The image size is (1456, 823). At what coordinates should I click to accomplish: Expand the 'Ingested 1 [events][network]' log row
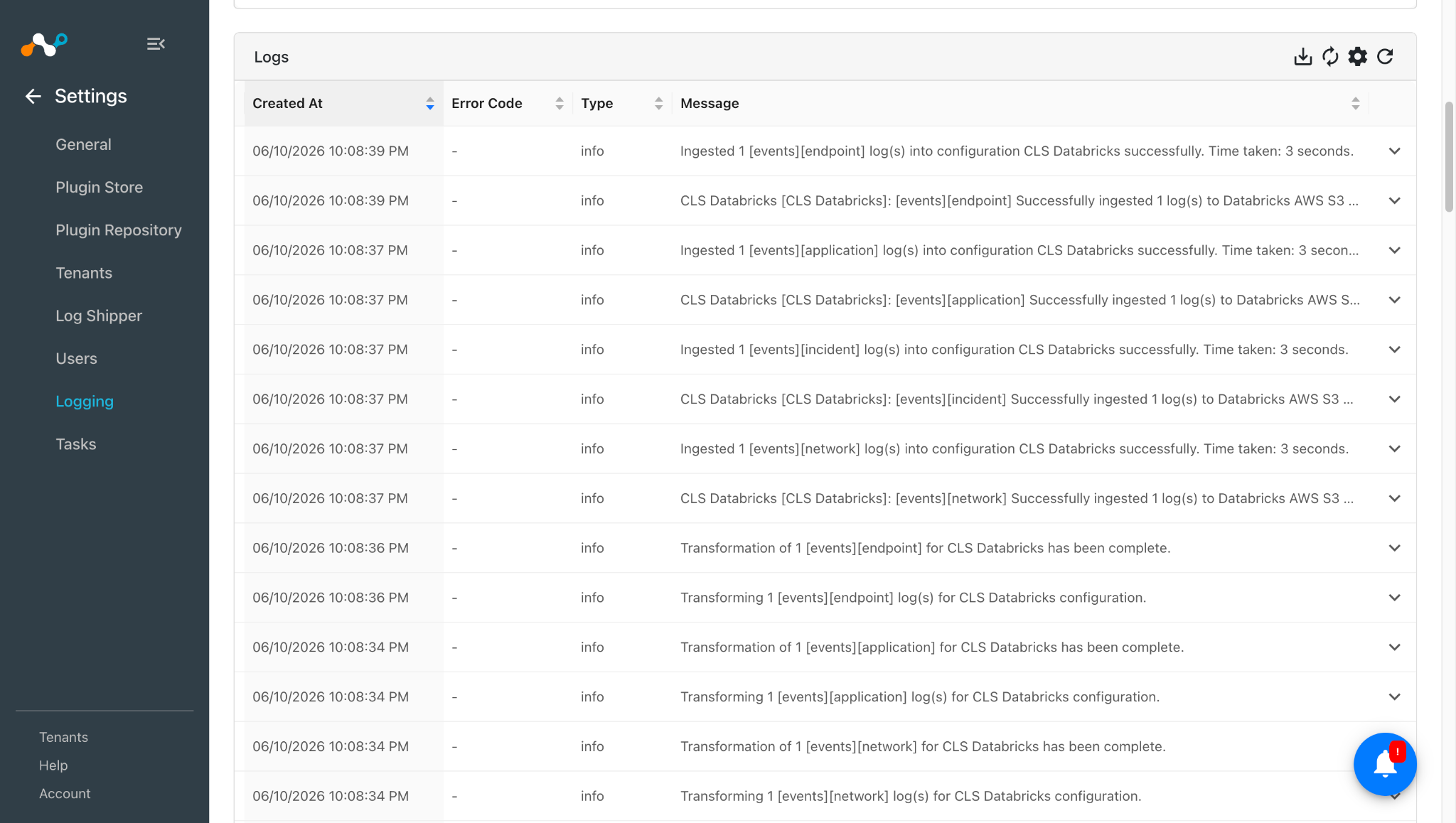pyautogui.click(x=1394, y=449)
